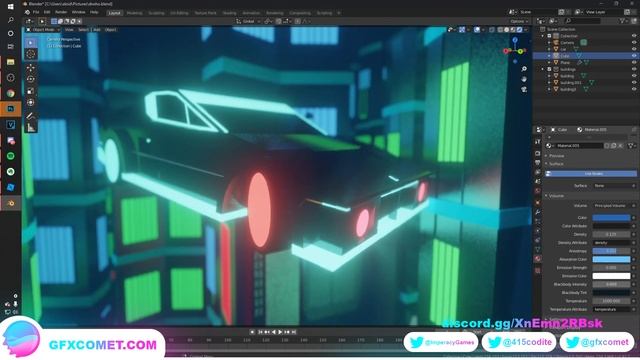Select the 3D Cursor tool
640x360 pixels.
(x=31, y=54)
